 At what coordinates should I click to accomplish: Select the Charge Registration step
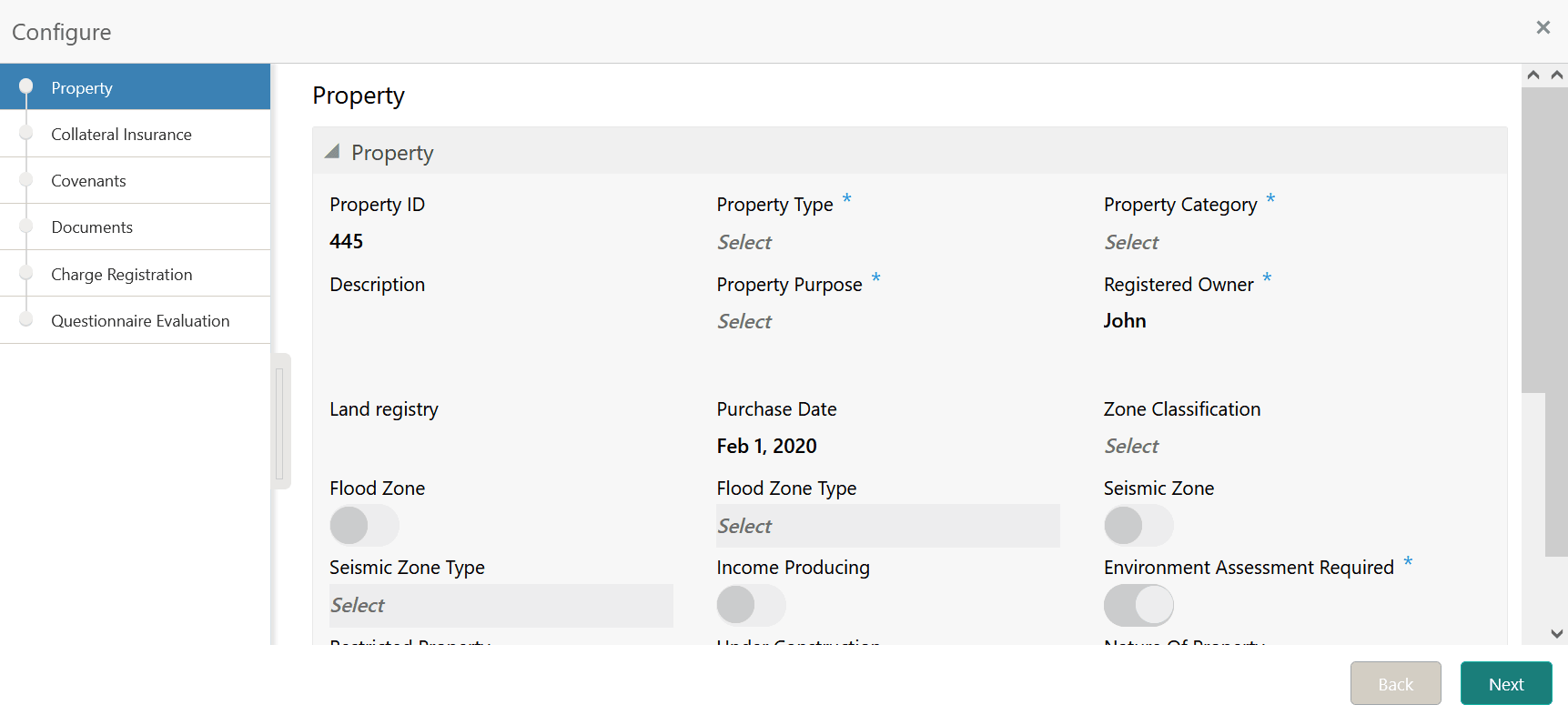[x=123, y=274]
